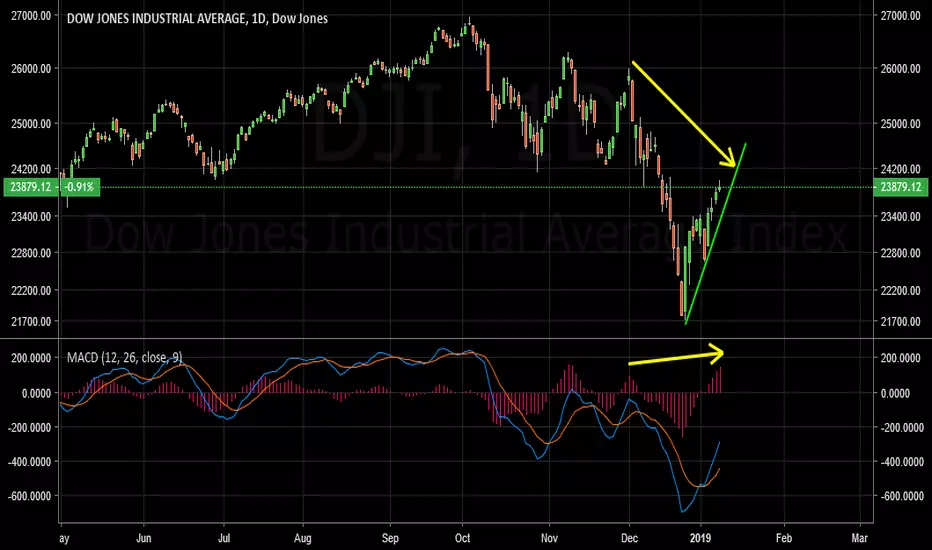Image resolution: width=932 pixels, height=550 pixels.
Task: Click the Mar label on time axis
Action: (x=859, y=538)
